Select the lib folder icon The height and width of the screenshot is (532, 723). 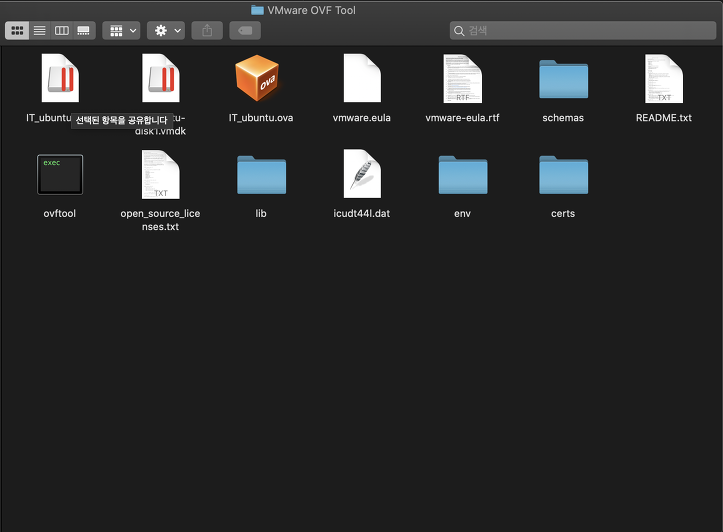[261, 175]
